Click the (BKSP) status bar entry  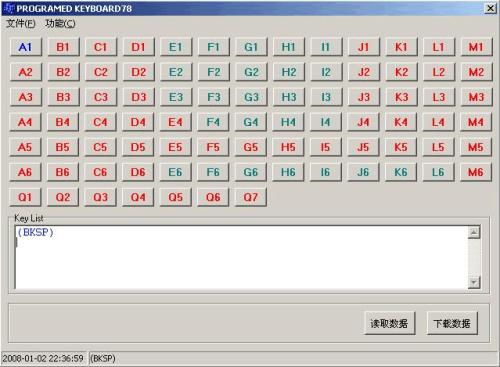[103, 359]
